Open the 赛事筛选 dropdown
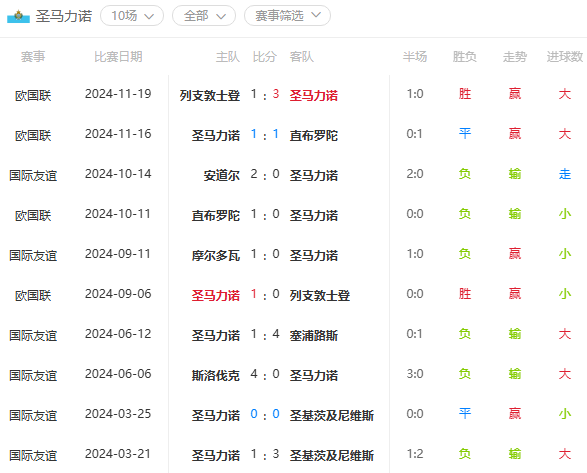 288,16
